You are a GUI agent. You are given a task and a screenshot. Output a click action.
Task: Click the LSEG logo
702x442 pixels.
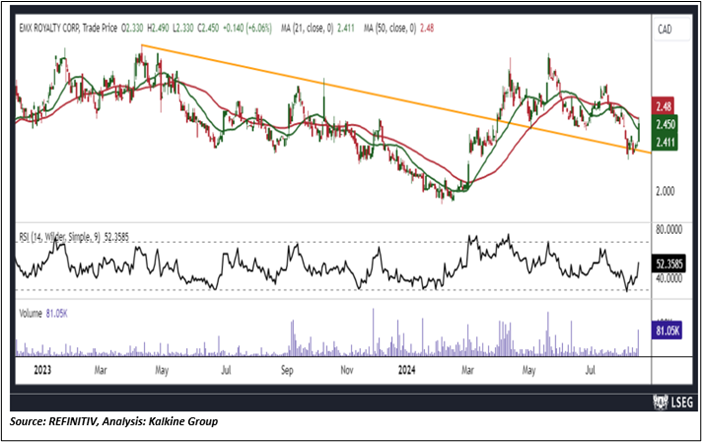pos(673,402)
